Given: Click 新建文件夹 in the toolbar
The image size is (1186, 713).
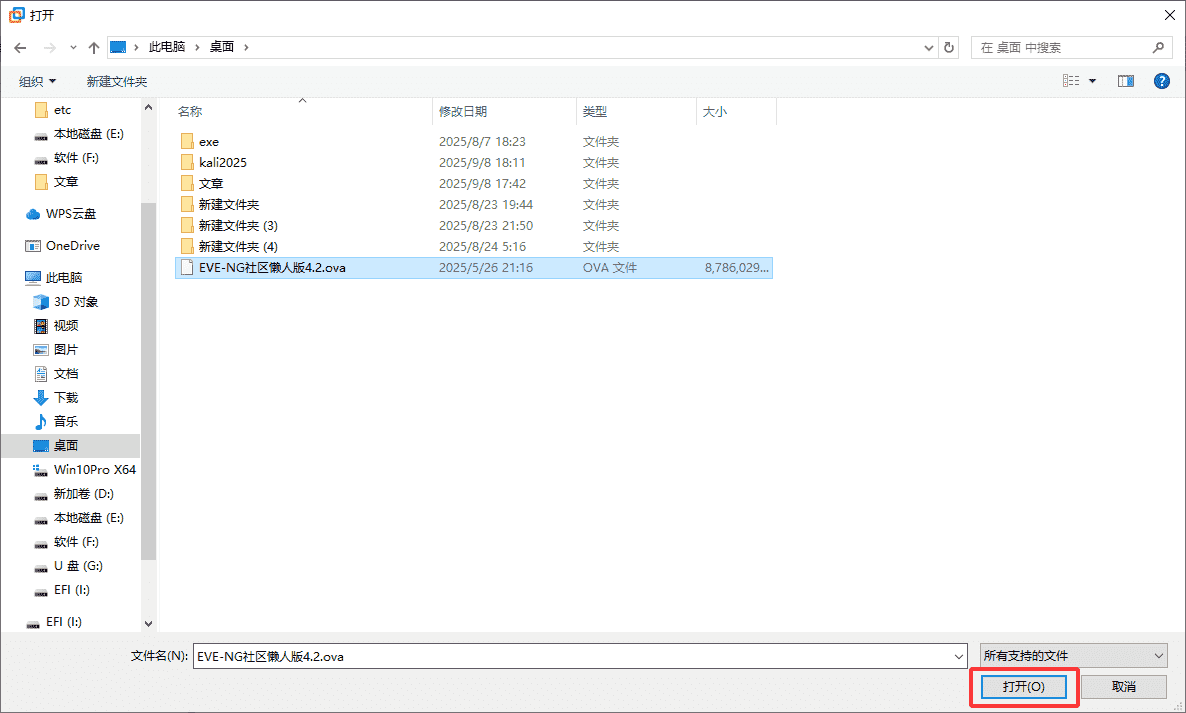Looking at the screenshot, I should [116, 81].
